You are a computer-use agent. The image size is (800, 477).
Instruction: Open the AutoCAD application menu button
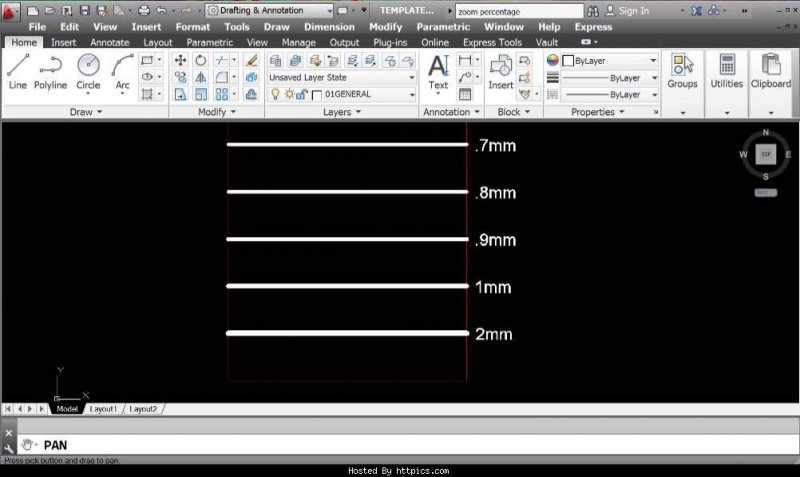[10, 11]
